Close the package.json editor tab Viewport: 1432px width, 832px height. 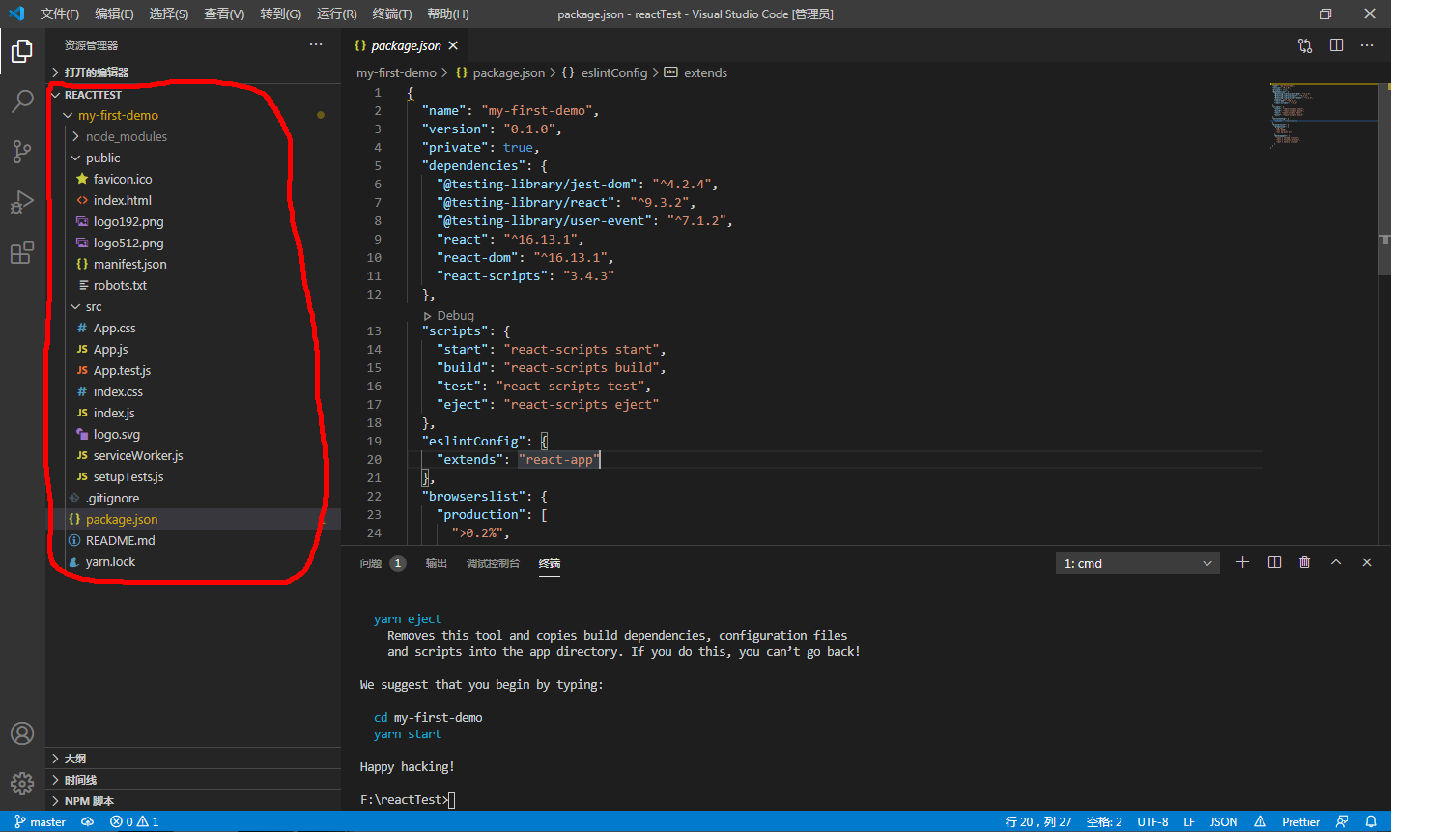[453, 46]
